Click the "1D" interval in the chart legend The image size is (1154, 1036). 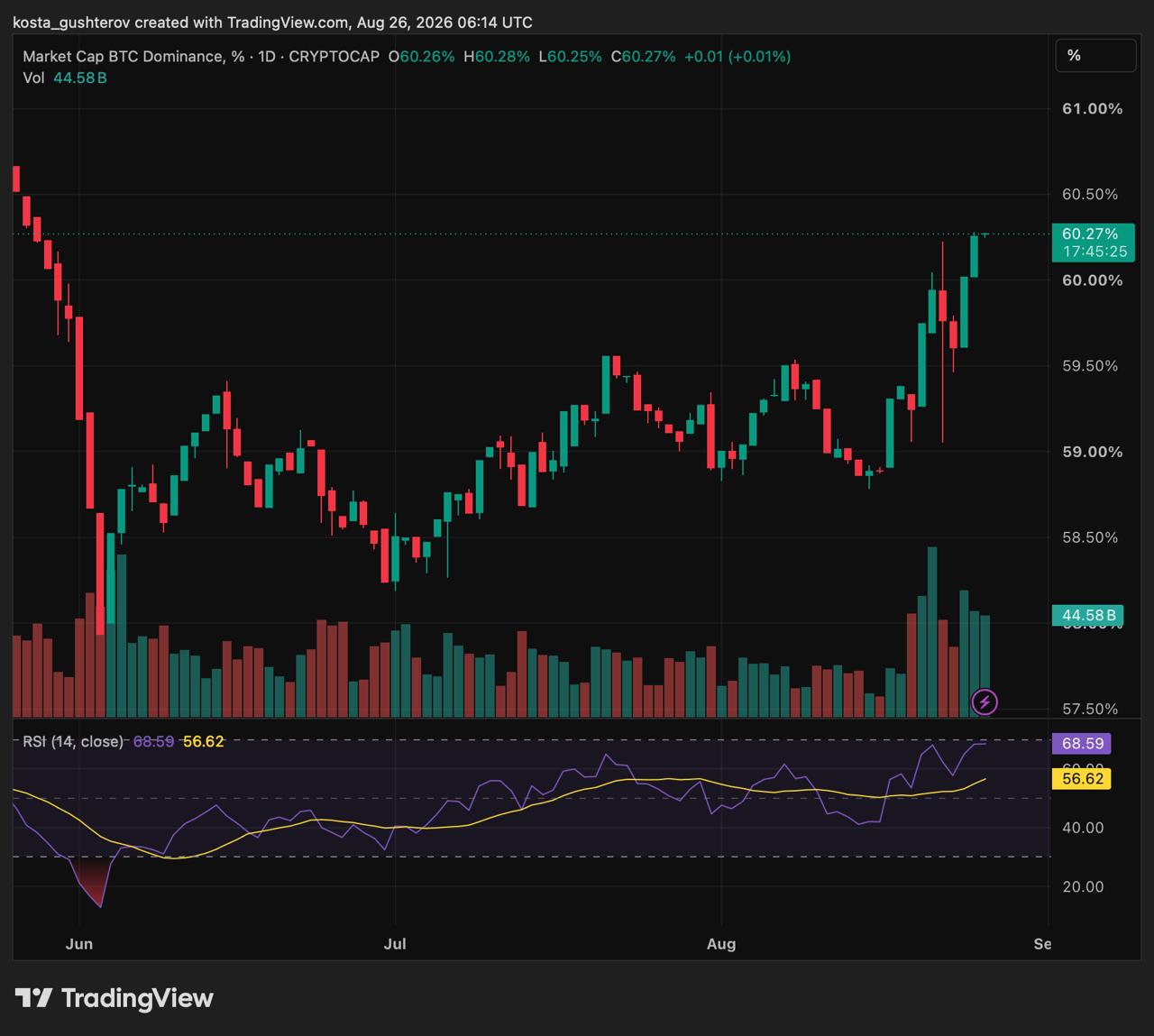(x=267, y=56)
